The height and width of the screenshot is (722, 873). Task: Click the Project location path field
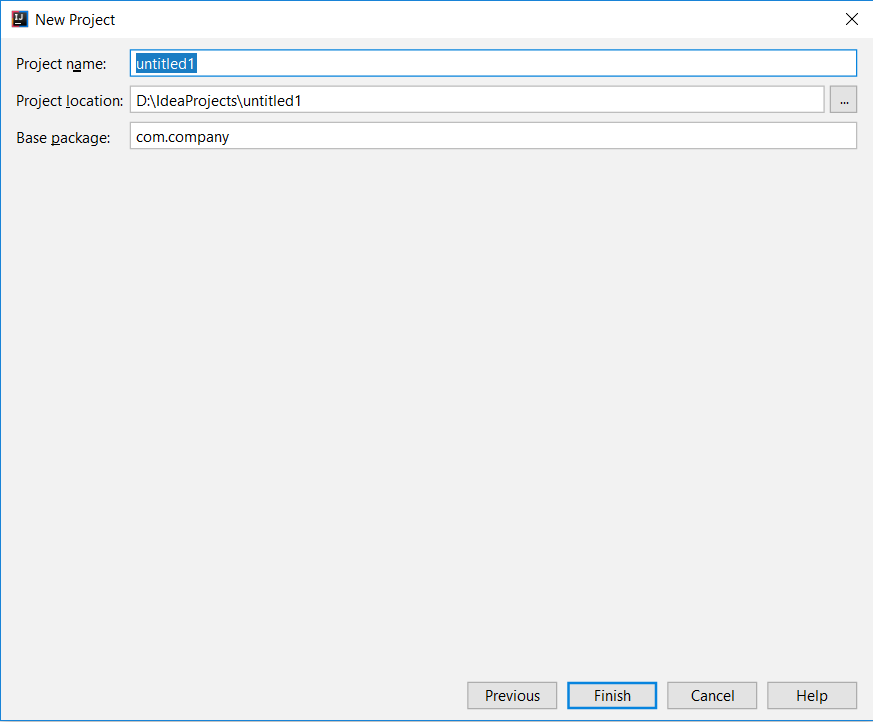tap(450, 99)
